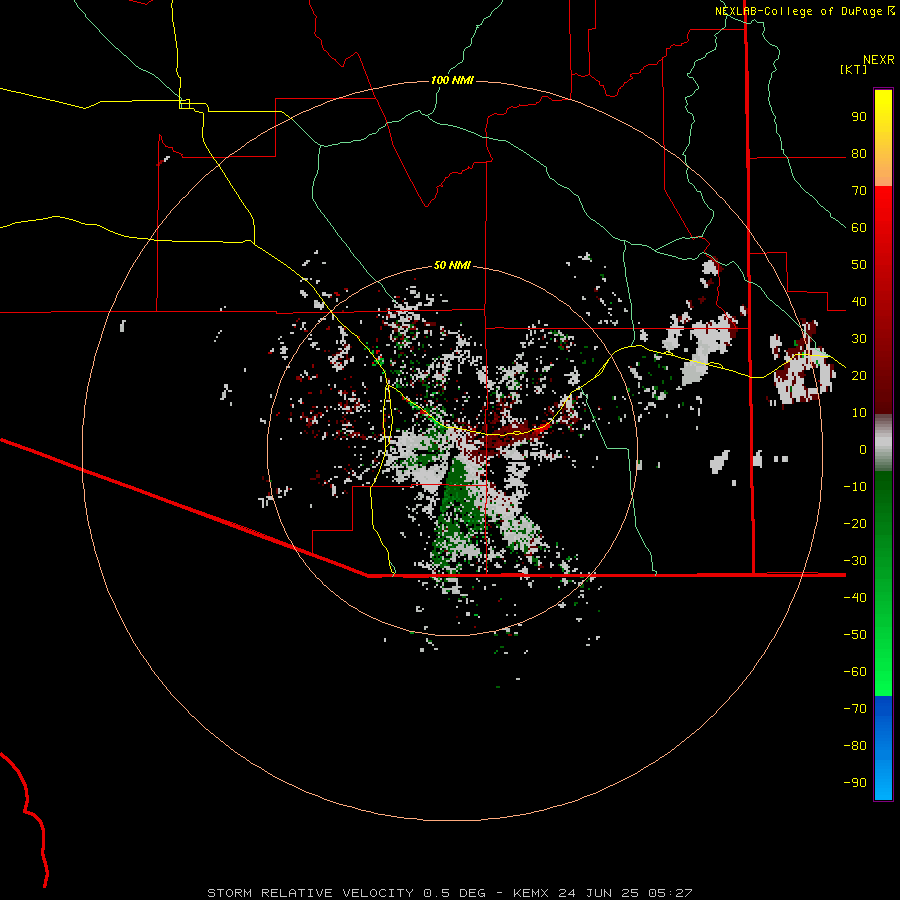Click the NEXR label above the color scale
This screenshot has height=900, width=900.
(x=879, y=60)
